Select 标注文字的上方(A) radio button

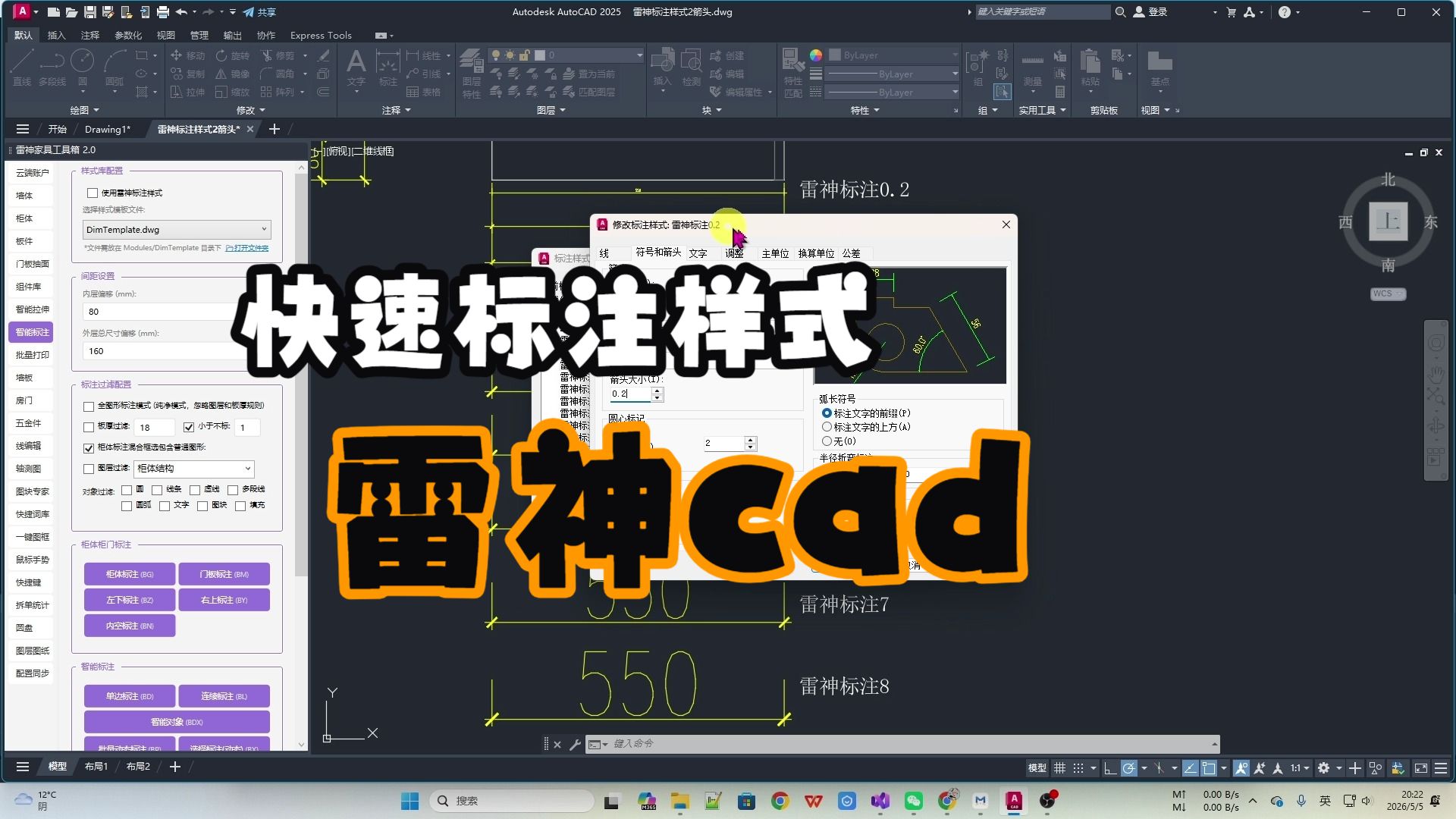pos(827,427)
